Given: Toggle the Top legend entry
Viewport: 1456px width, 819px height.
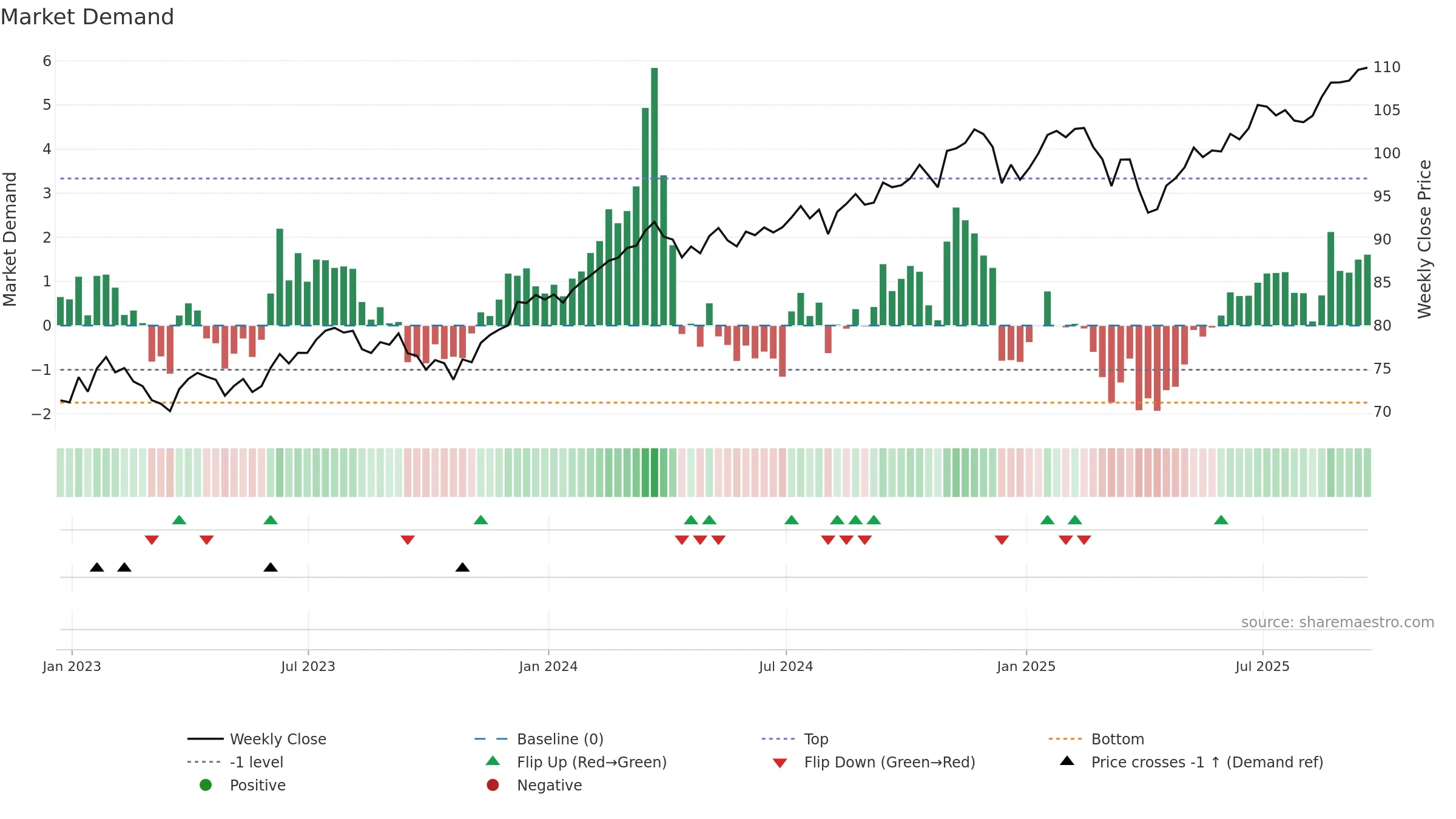Looking at the screenshot, I should [x=795, y=739].
